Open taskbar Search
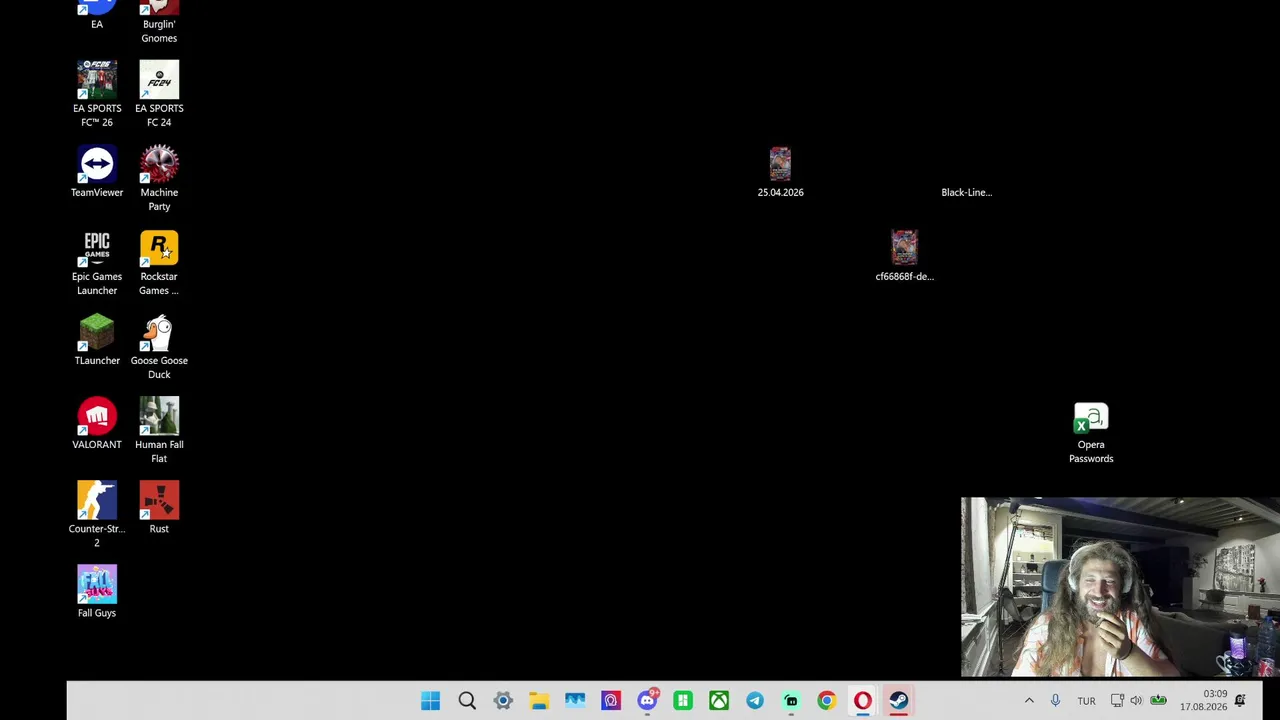Image resolution: width=1280 pixels, height=720 pixels. pos(467,701)
